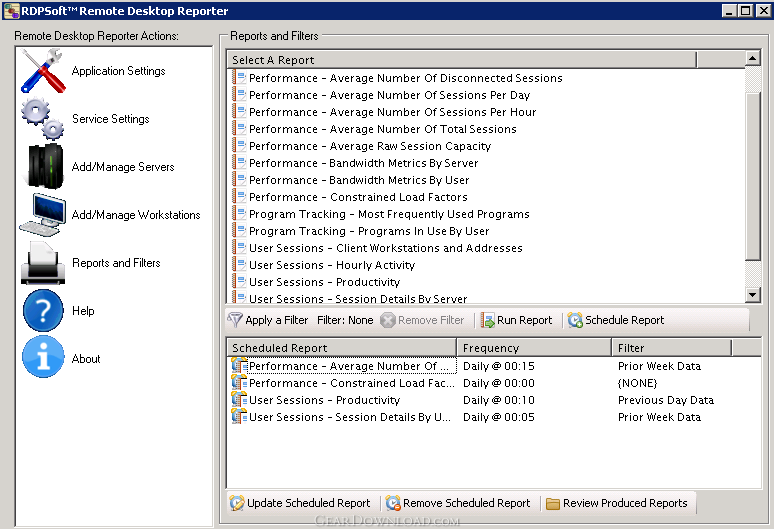Screen dimensions: 774x529
Task: Click the disabled Remove Filter button
Action: (x=423, y=320)
